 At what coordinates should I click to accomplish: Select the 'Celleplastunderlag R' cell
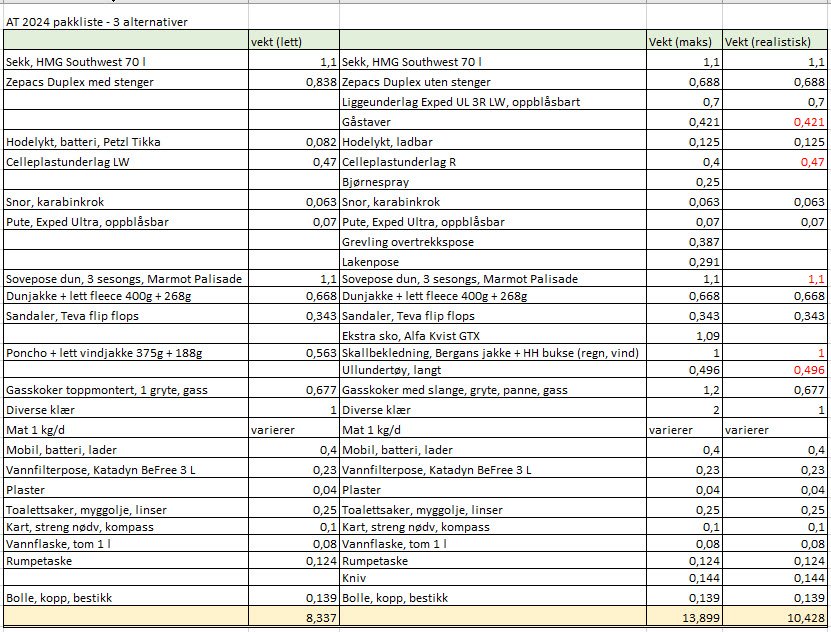tap(494, 162)
